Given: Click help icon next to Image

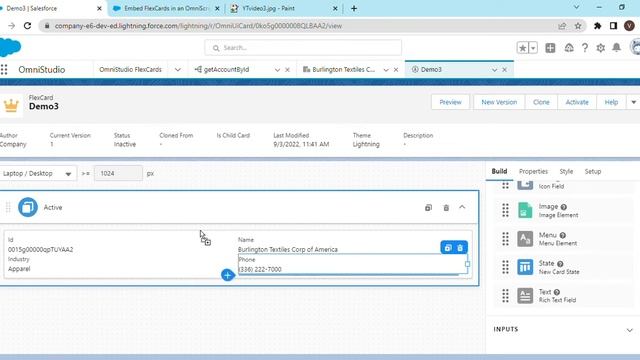Looking at the screenshot, I should pos(564,207).
